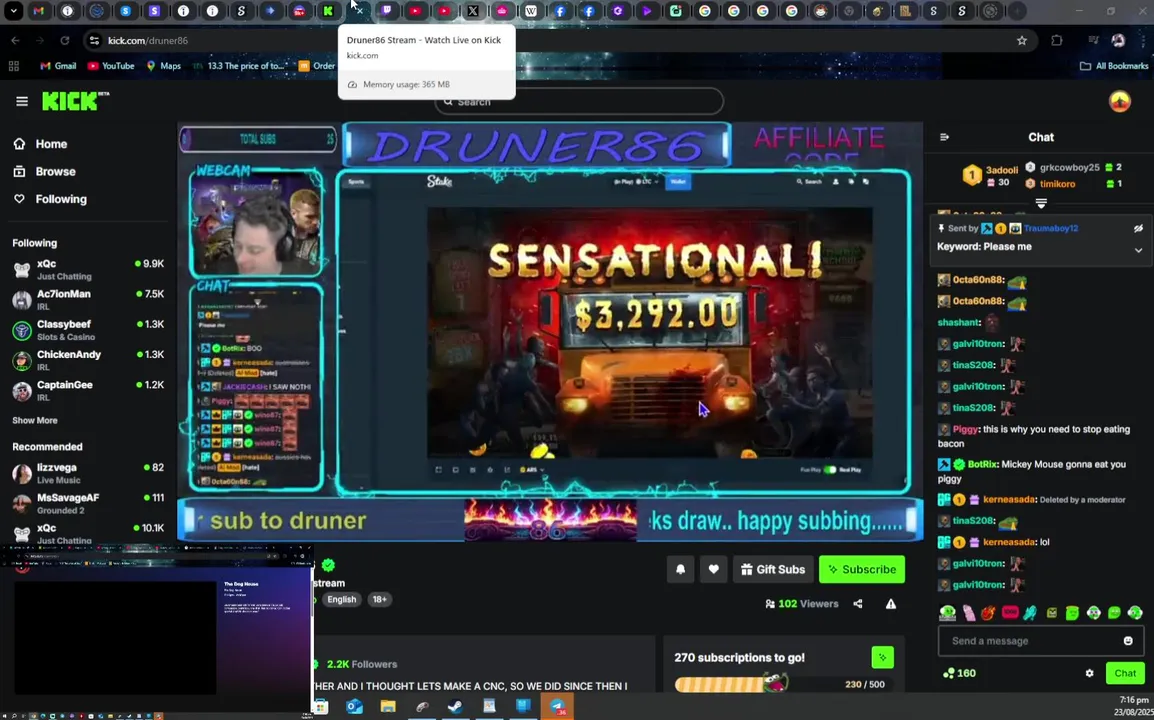
Task: Click the Subscribe button
Action: [862, 569]
